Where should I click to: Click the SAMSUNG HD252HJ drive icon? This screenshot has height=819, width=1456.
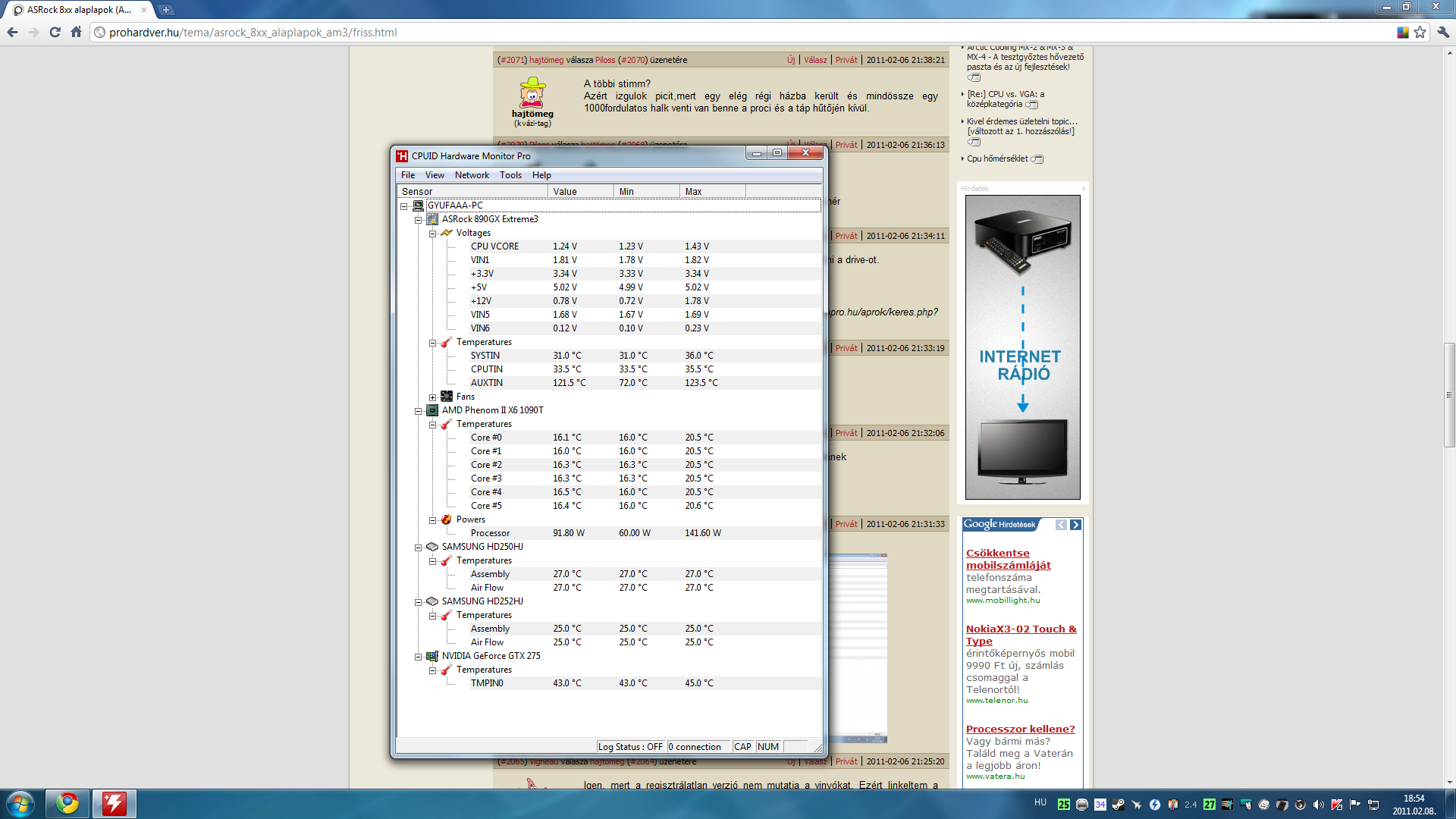[x=432, y=601]
